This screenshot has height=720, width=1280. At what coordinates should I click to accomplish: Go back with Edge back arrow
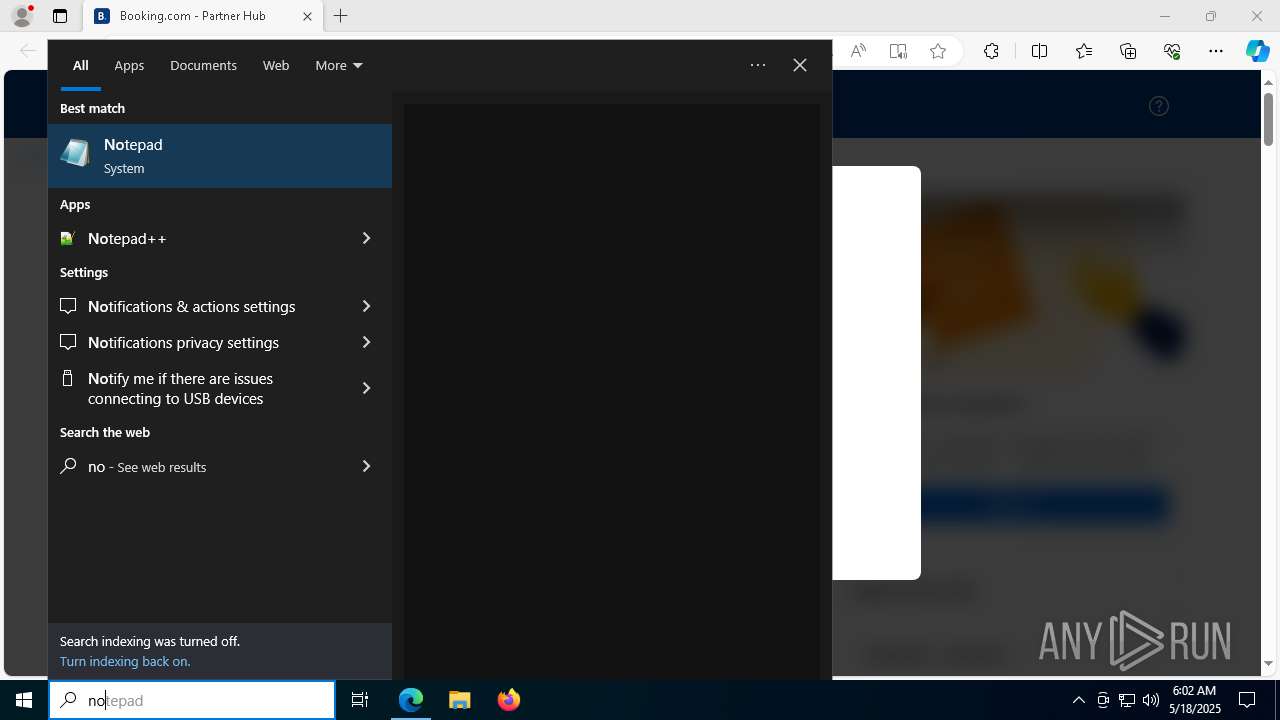tap(28, 51)
